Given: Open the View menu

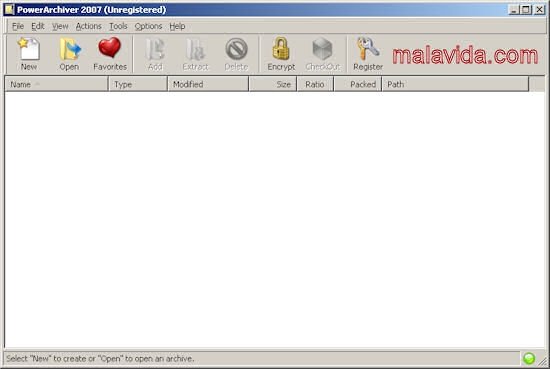Looking at the screenshot, I should [60, 26].
